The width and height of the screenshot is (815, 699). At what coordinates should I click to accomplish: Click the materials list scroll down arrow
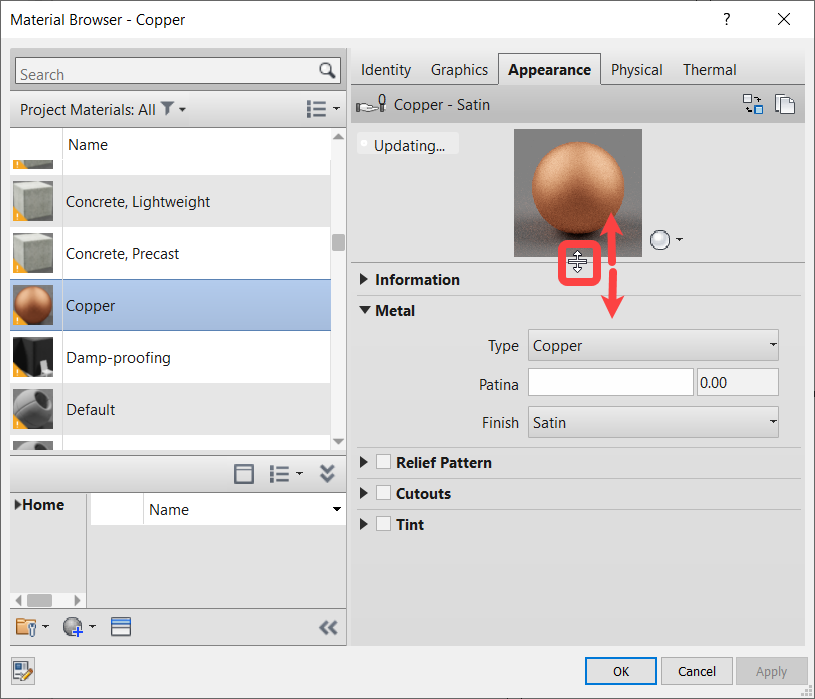tap(338, 441)
